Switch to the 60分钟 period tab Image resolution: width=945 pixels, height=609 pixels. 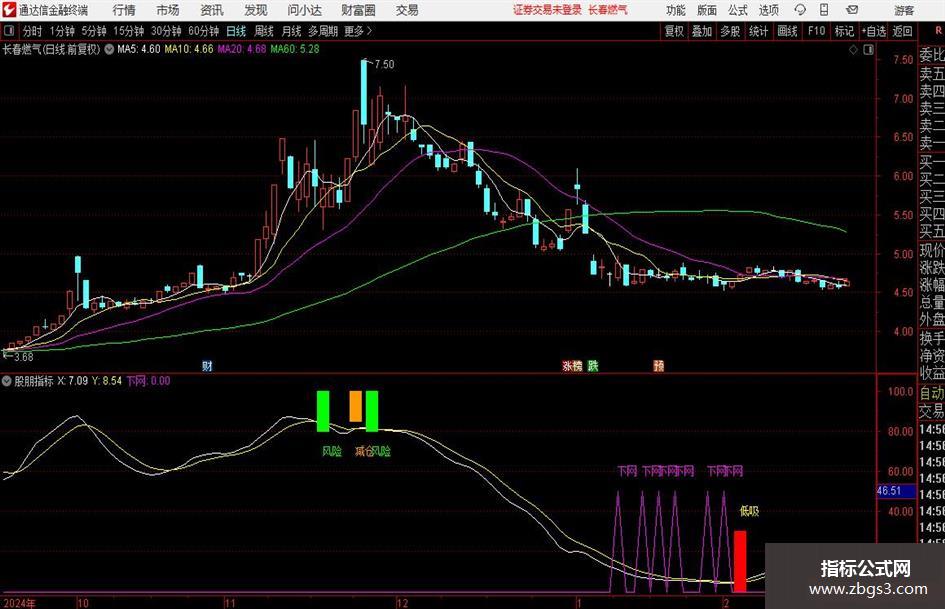coord(203,31)
